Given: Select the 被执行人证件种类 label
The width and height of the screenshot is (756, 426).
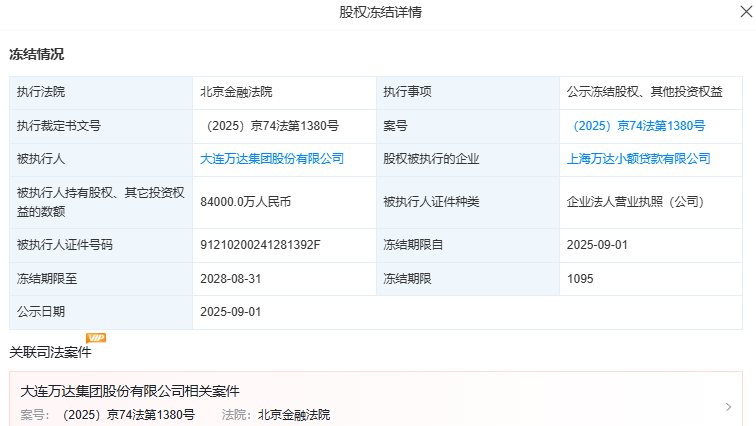Looking at the screenshot, I should point(431,202).
